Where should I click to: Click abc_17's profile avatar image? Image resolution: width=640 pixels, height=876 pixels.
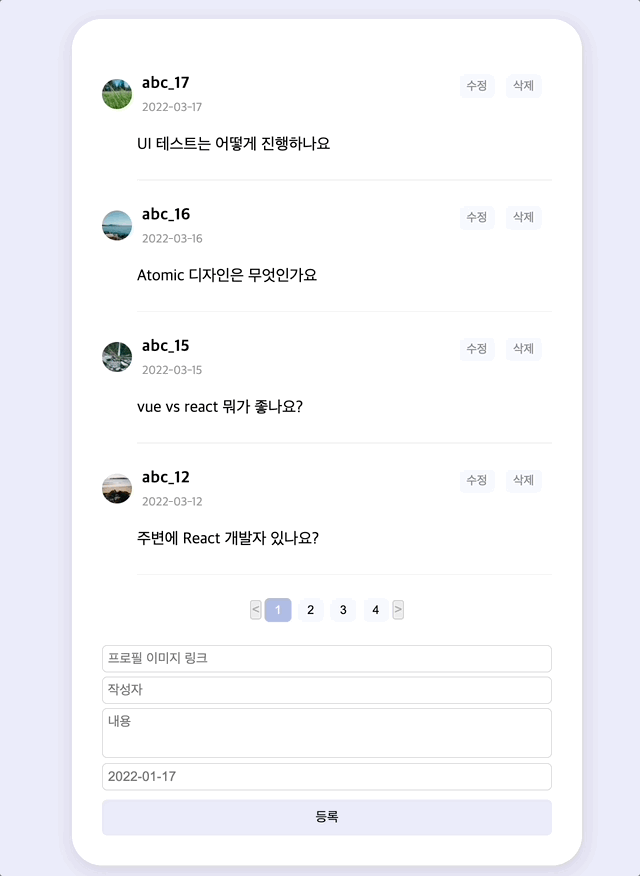pos(117,93)
